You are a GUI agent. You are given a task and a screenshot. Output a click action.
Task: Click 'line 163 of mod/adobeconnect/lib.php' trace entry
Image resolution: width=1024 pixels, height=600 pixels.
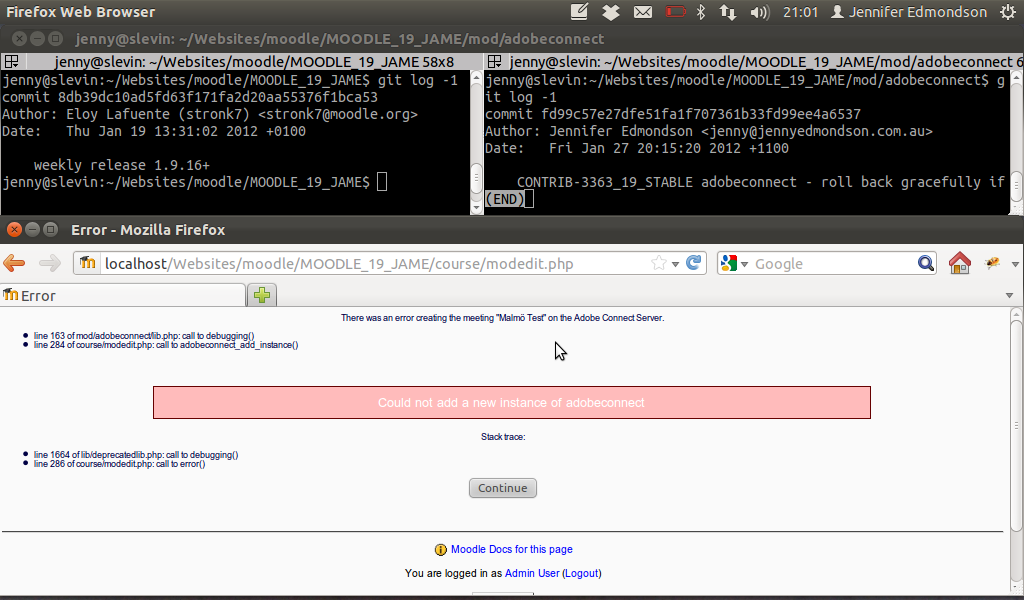click(x=144, y=336)
